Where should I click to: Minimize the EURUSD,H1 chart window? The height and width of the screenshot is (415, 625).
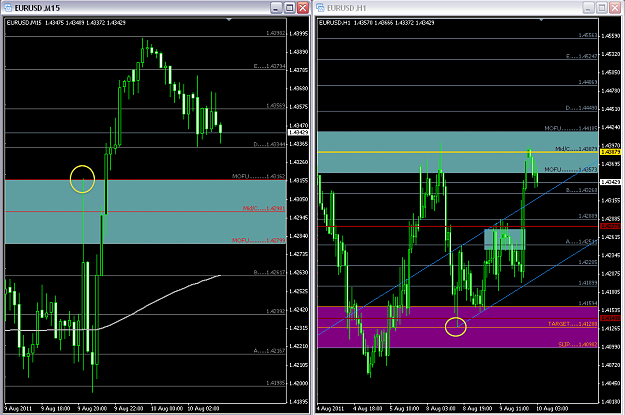589,8
